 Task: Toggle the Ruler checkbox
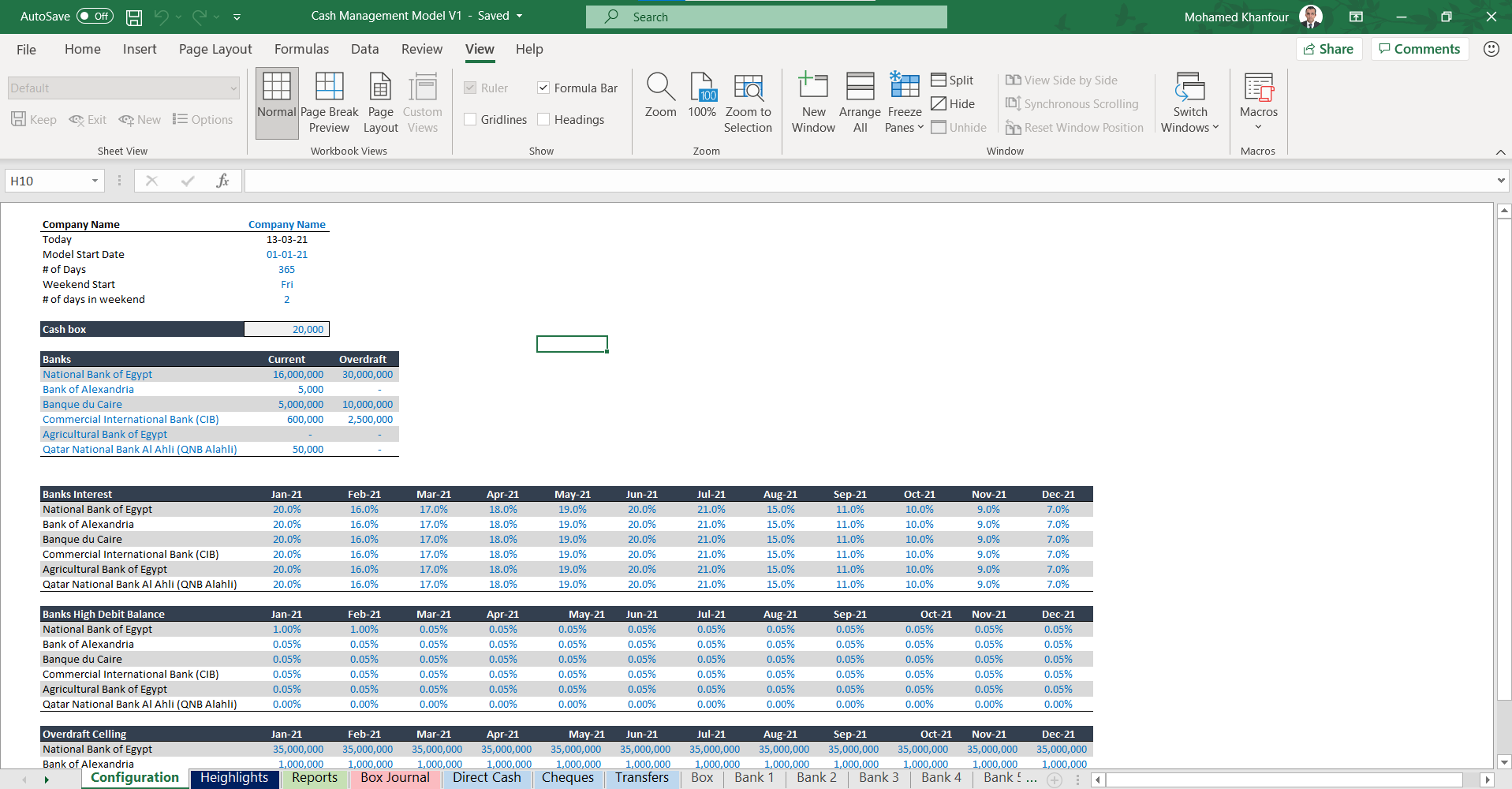(x=470, y=88)
